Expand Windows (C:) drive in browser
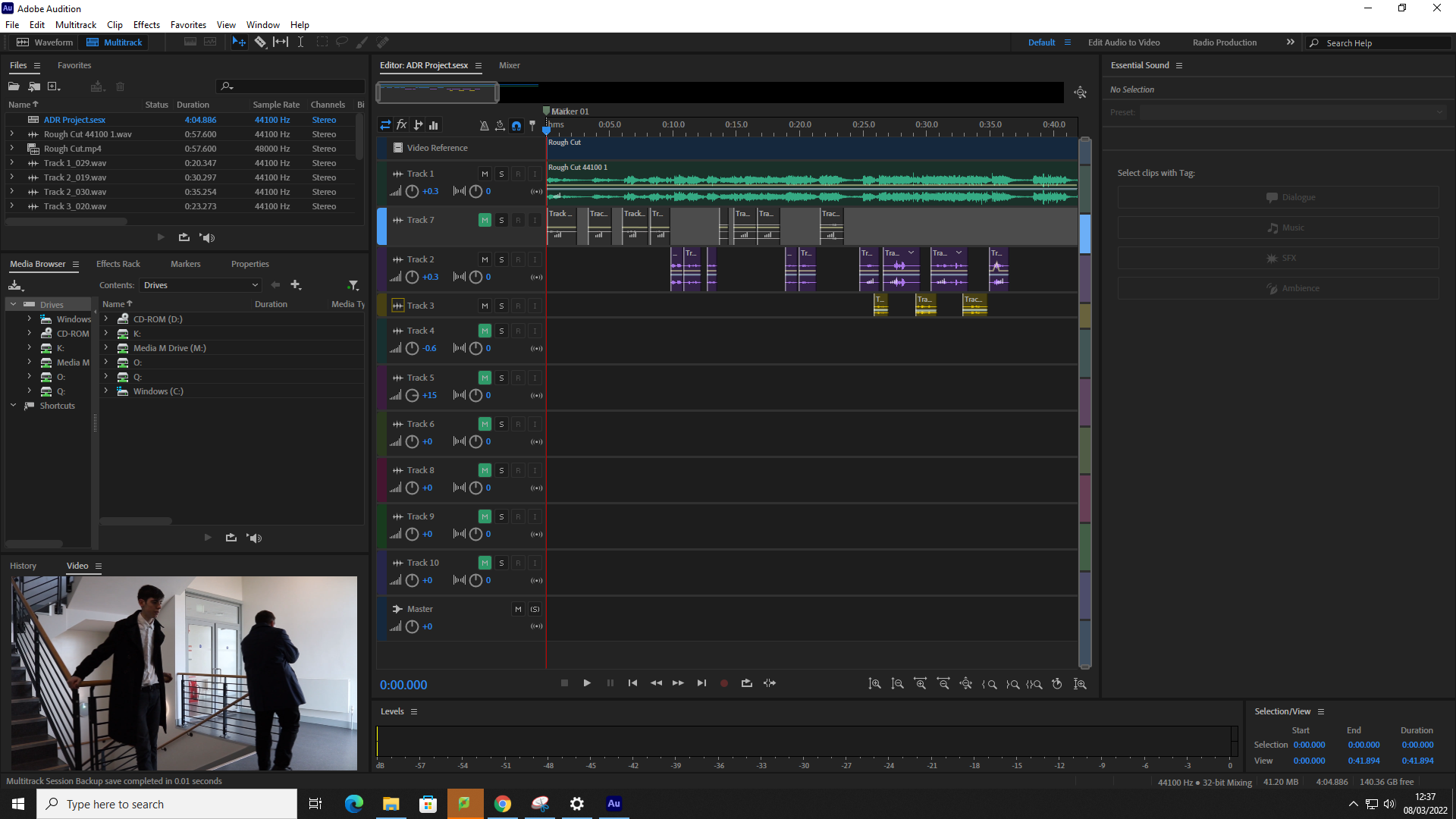This screenshot has height=819, width=1456. (x=106, y=391)
